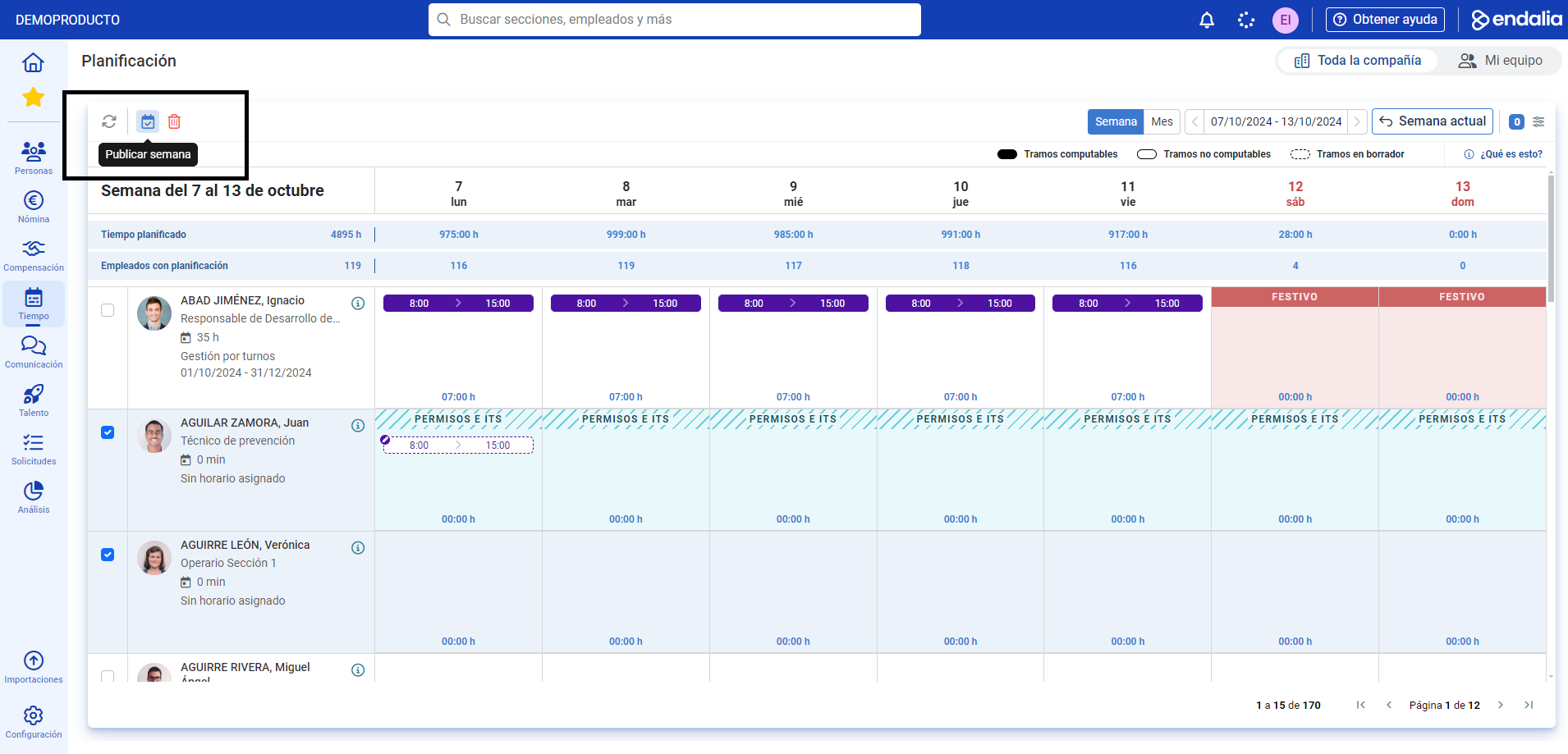Open Comunicación section in sidebar
1568x754 pixels.
(34, 351)
